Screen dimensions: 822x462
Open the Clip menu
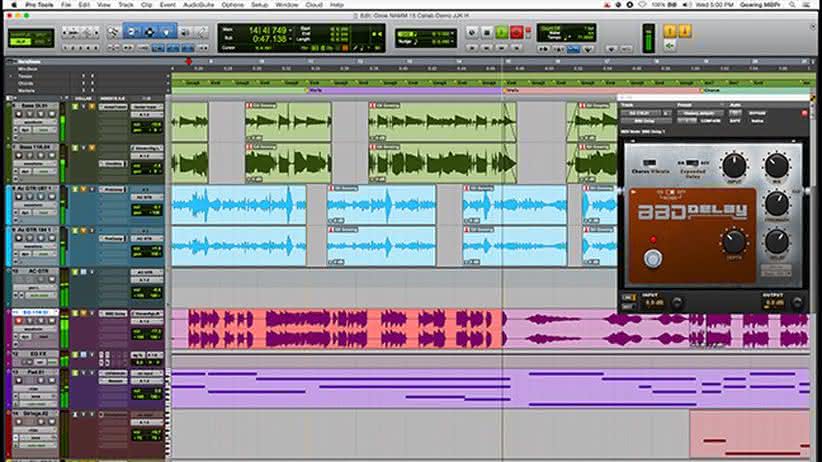[x=146, y=5]
